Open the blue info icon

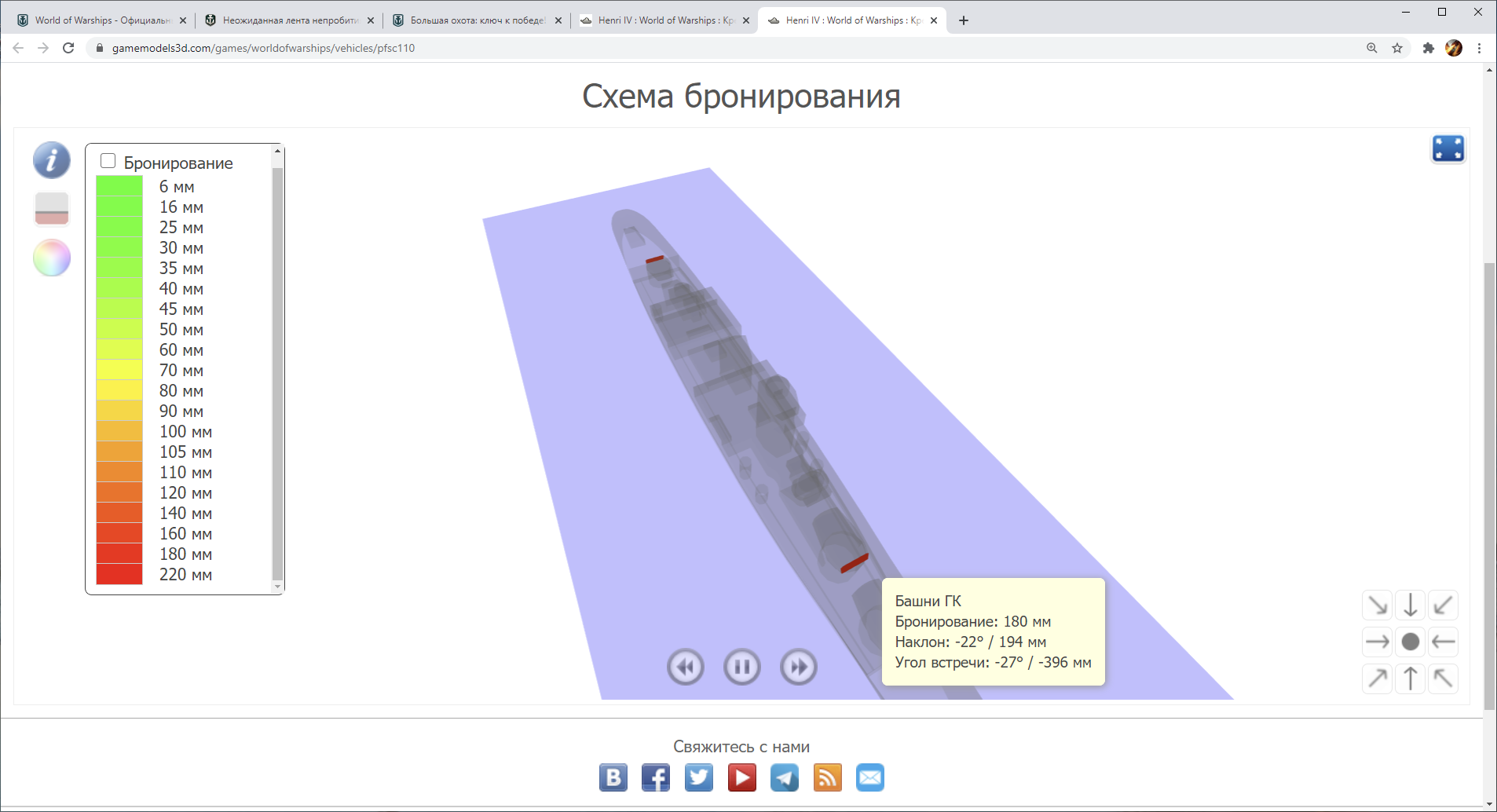point(52,160)
